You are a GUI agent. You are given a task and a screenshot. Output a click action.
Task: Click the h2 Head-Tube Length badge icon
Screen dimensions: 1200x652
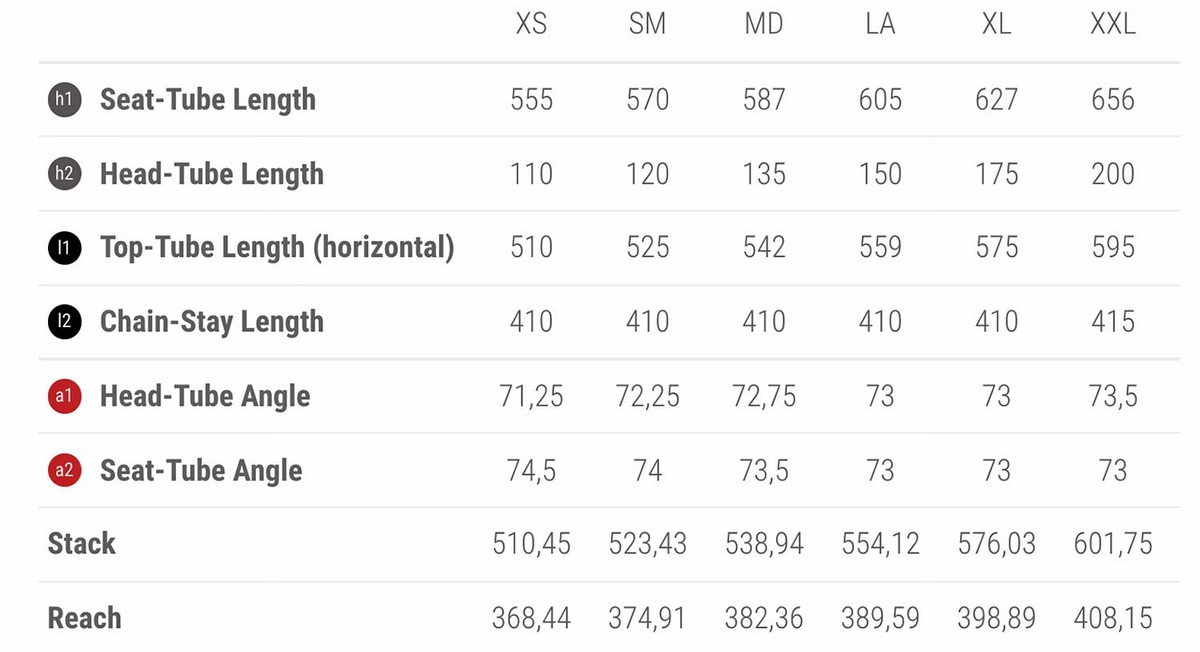tap(64, 173)
